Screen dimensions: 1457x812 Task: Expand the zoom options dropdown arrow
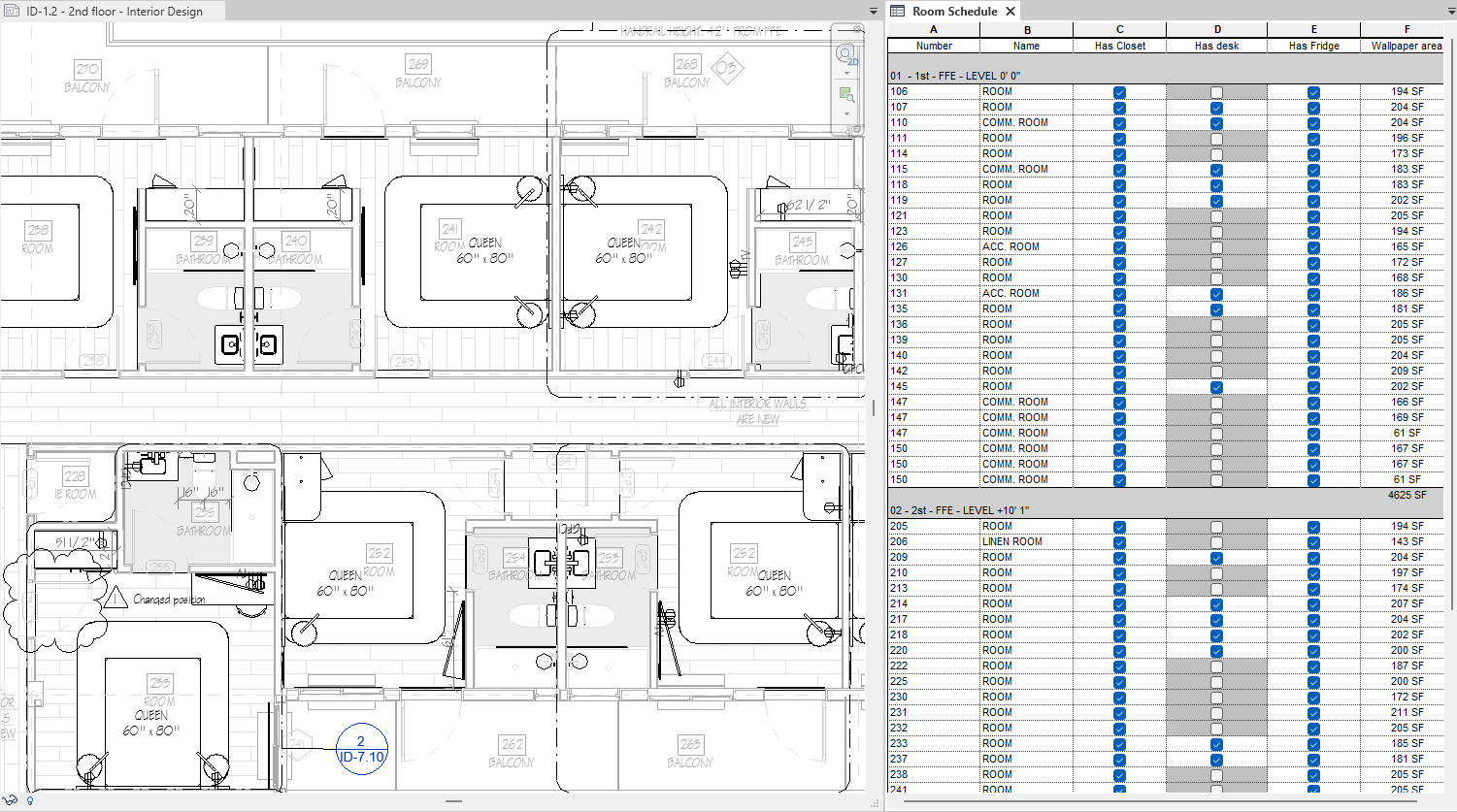pyautogui.click(x=846, y=114)
